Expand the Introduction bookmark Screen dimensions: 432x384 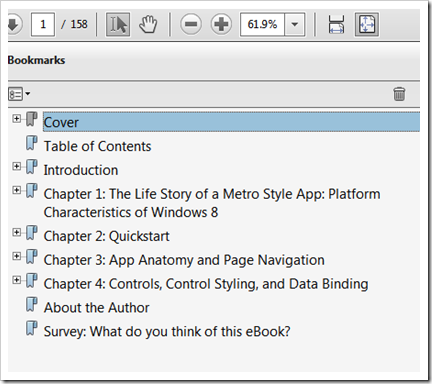tap(16, 166)
